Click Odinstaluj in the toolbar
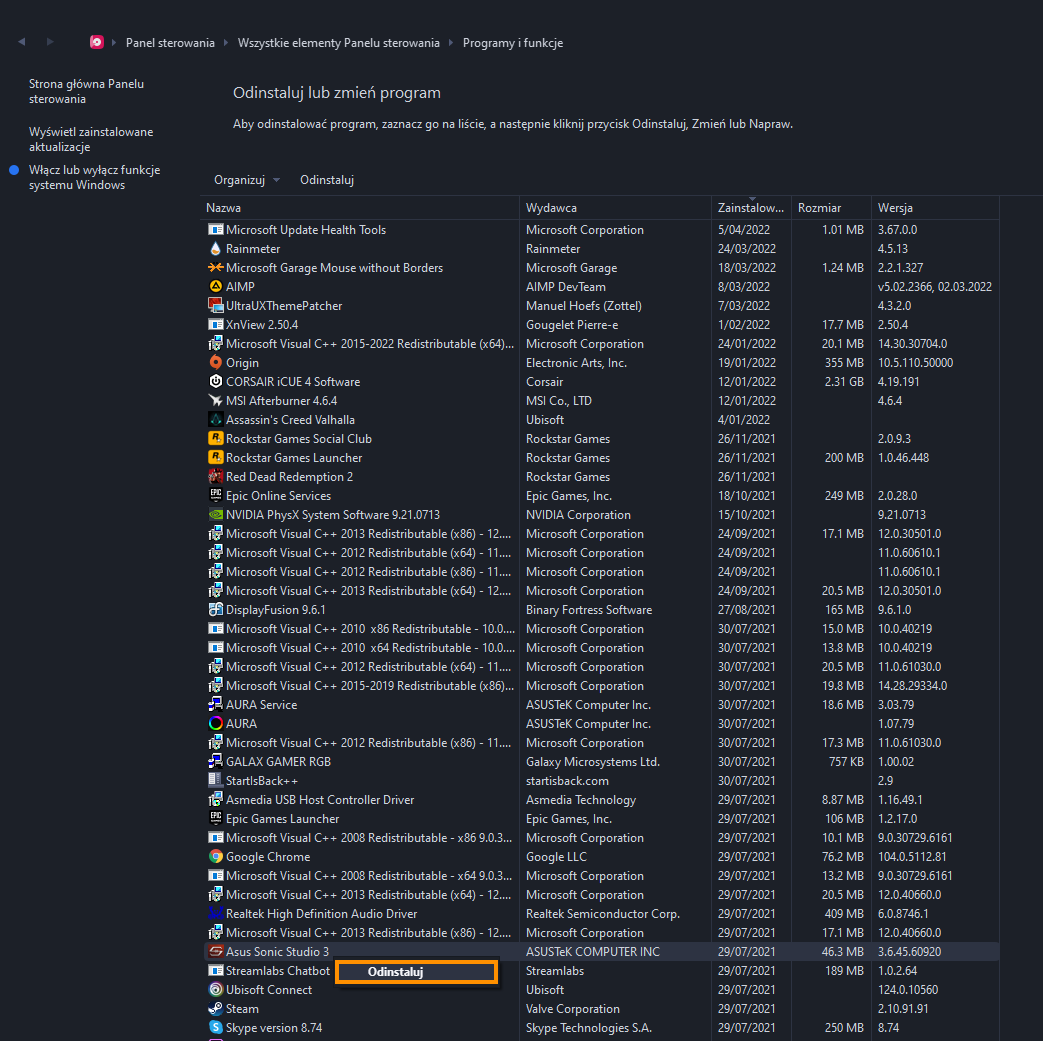This screenshot has width=1043, height=1041. pyautogui.click(x=327, y=180)
